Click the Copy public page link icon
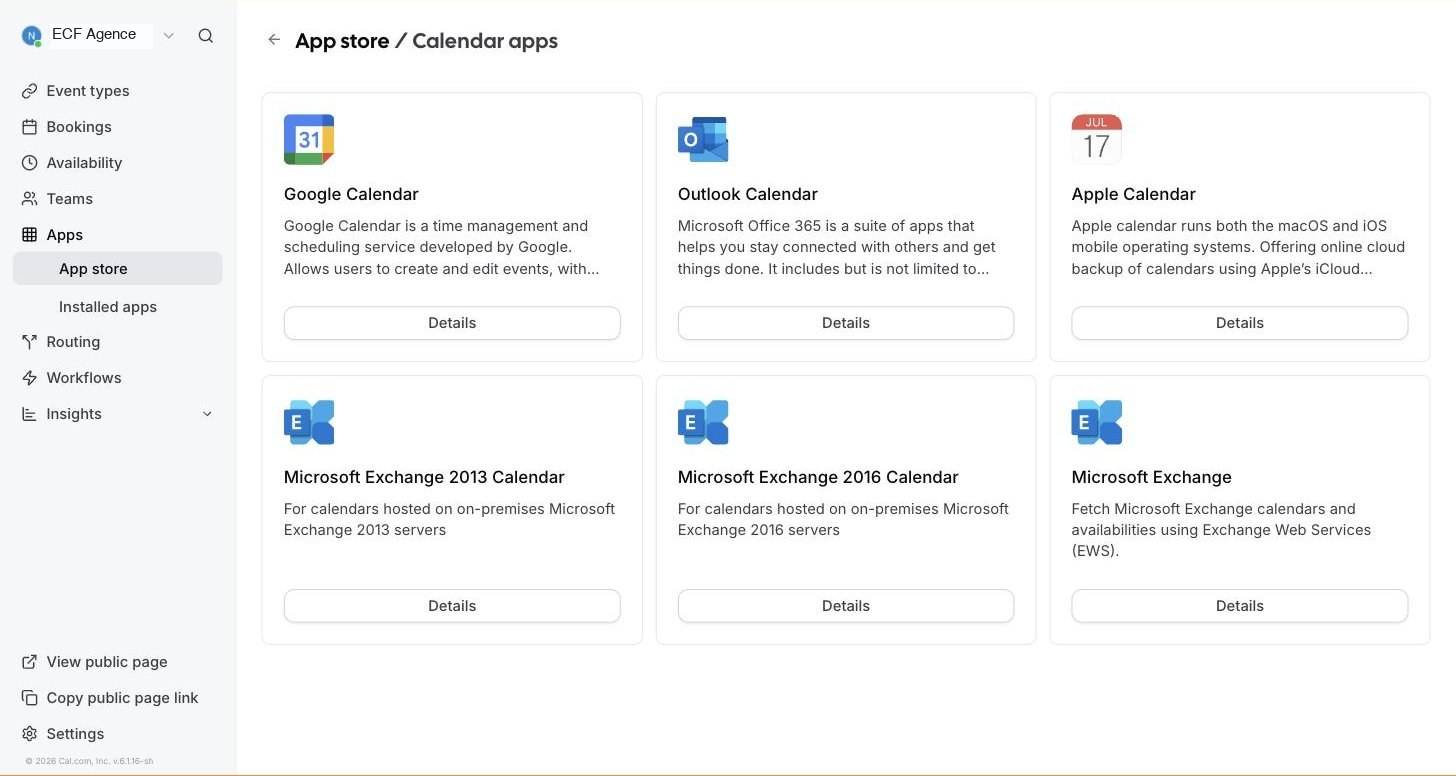The width and height of the screenshot is (1456, 776). click(x=30, y=698)
